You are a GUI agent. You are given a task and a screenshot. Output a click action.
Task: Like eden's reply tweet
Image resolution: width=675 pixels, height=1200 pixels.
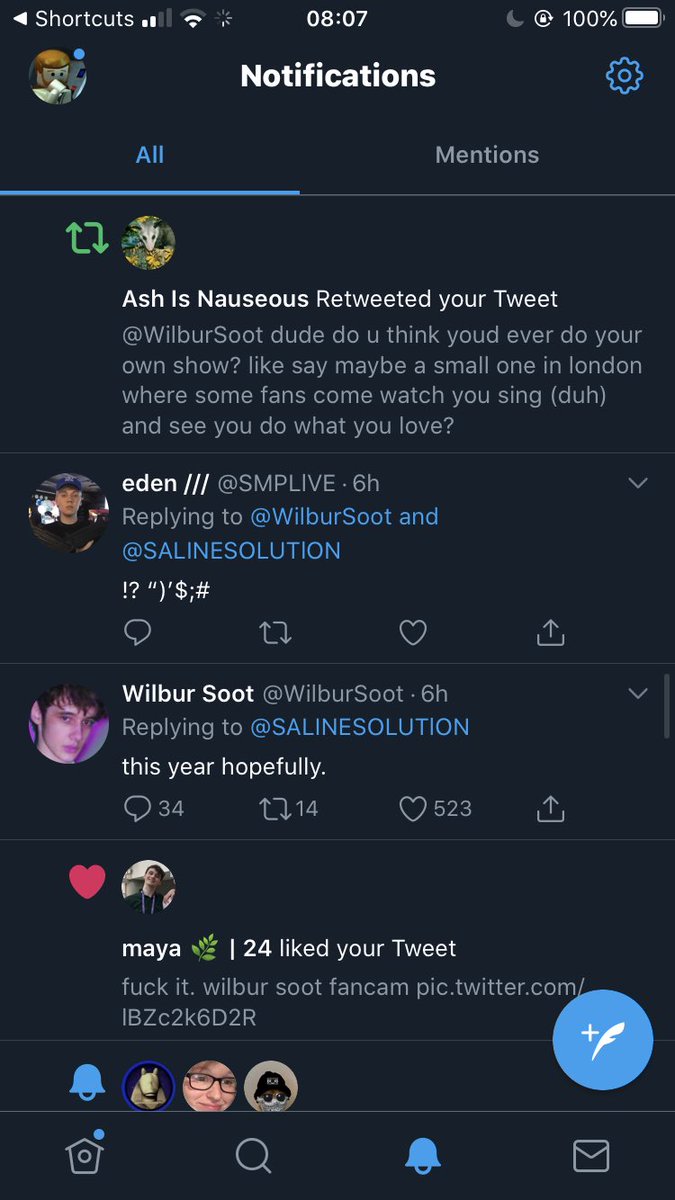413,632
